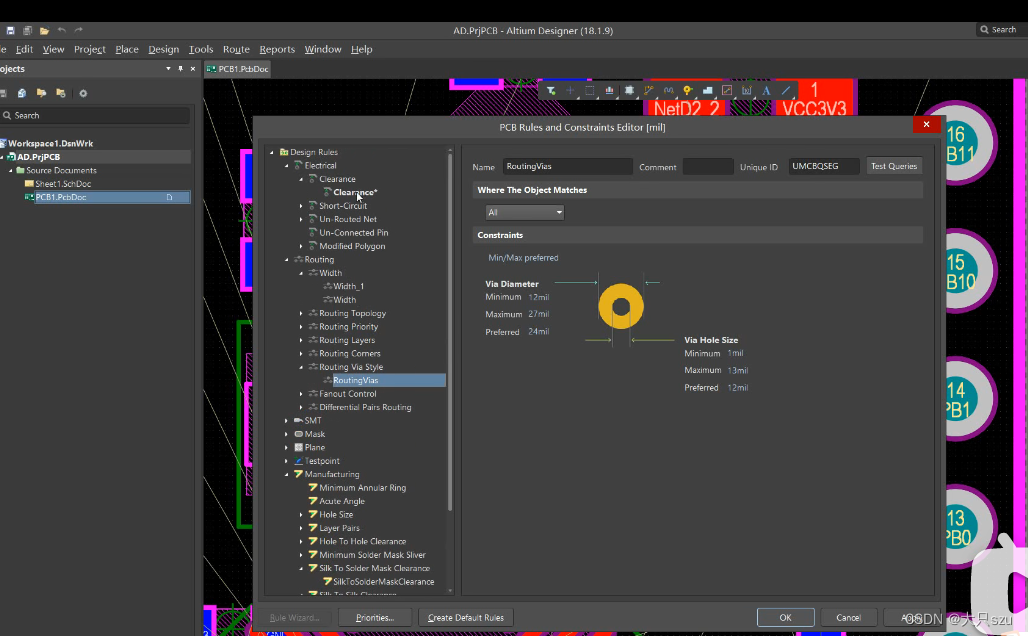Click the rules tree vertical scrollbar
The width and height of the screenshot is (1028, 636).
(x=450, y=332)
